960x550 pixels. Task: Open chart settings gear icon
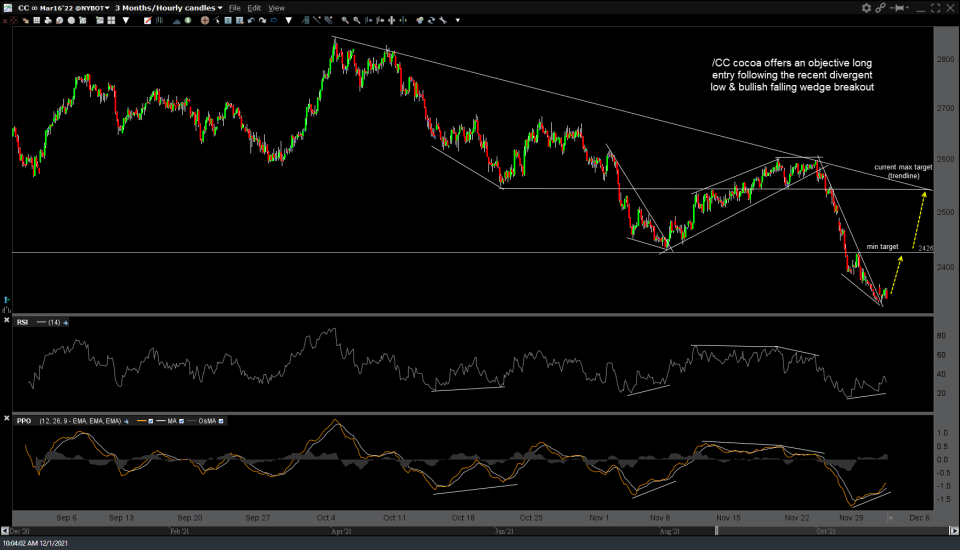tap(866, 7)
